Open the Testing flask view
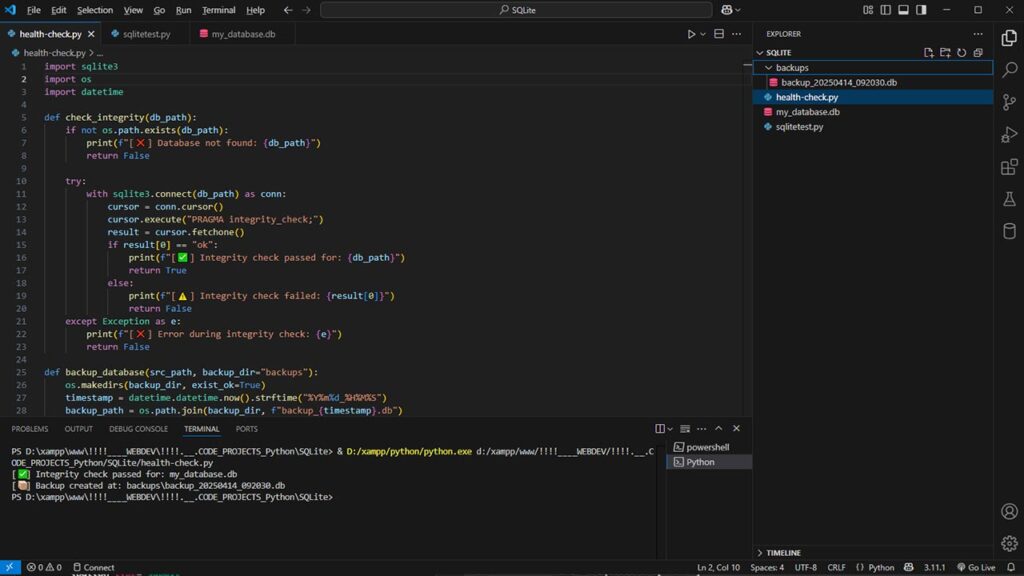Image resolution: width=1024 pixels, height=576 pixels. point(1009,199)
